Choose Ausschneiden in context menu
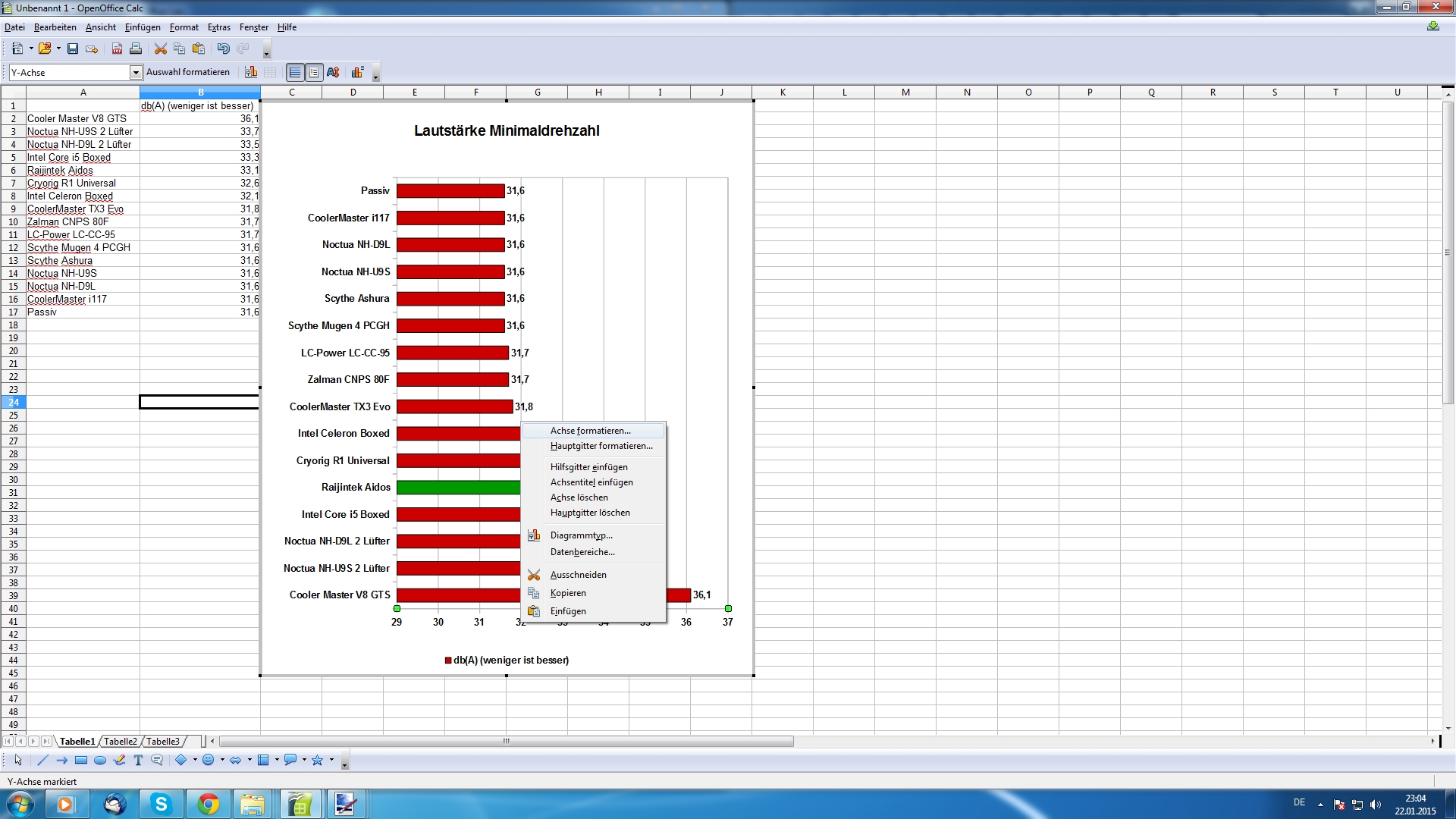This screenshot has width=1456, height=819. (593, 575)
